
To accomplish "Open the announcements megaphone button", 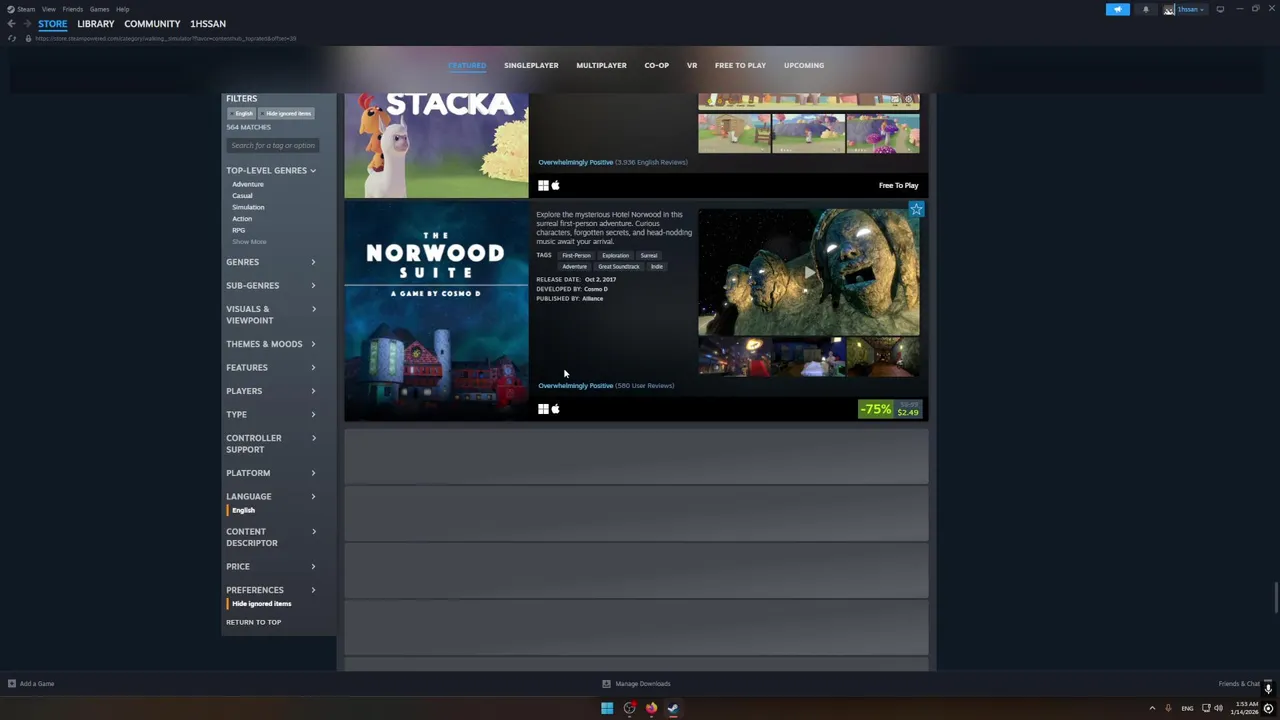I will coord(1117,9).
